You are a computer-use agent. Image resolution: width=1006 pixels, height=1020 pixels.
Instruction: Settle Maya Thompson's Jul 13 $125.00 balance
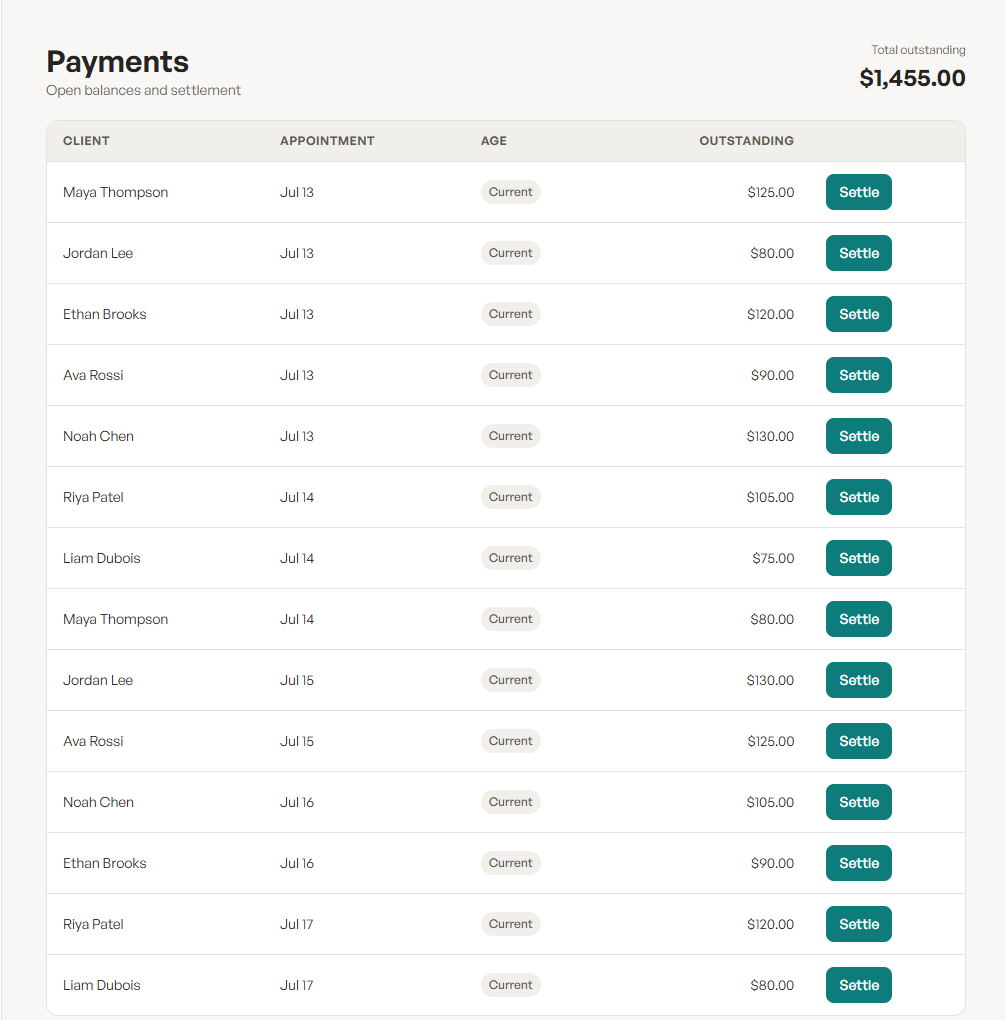click(858, 192)
